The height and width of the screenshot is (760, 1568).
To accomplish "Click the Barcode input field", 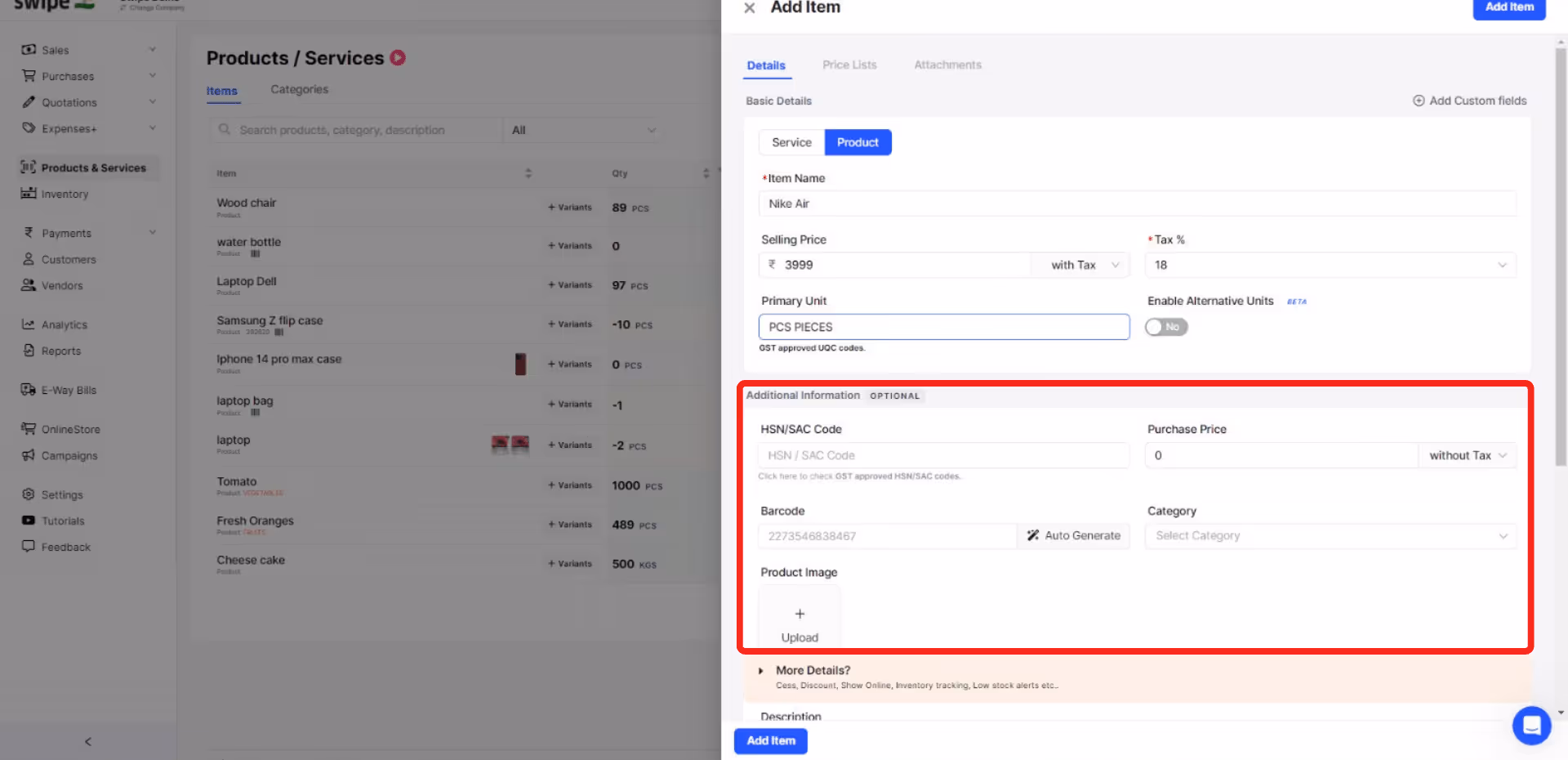I will tap(888, 536).
